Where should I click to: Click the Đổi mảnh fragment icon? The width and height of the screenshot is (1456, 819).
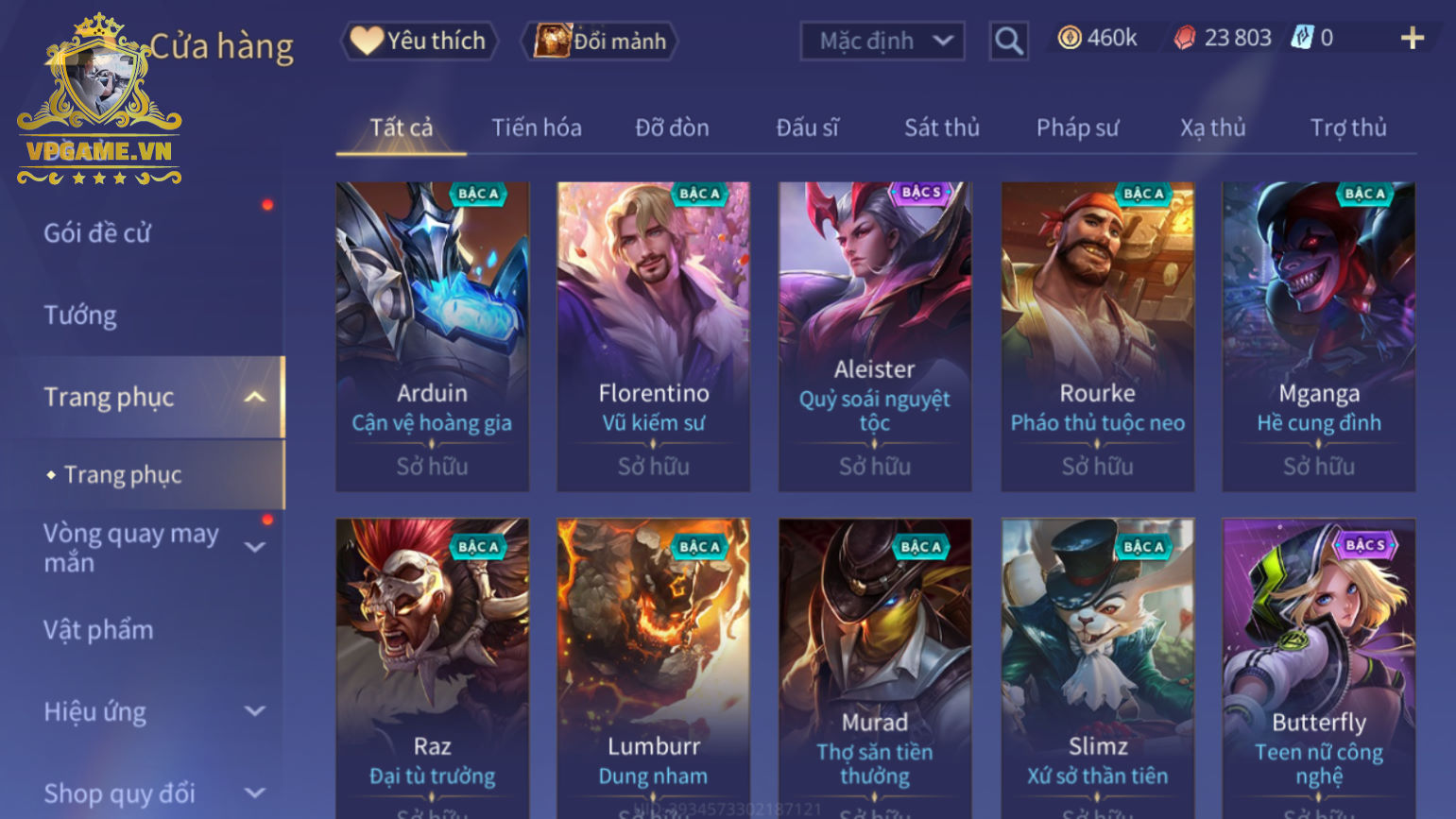(x=553, y=41)
